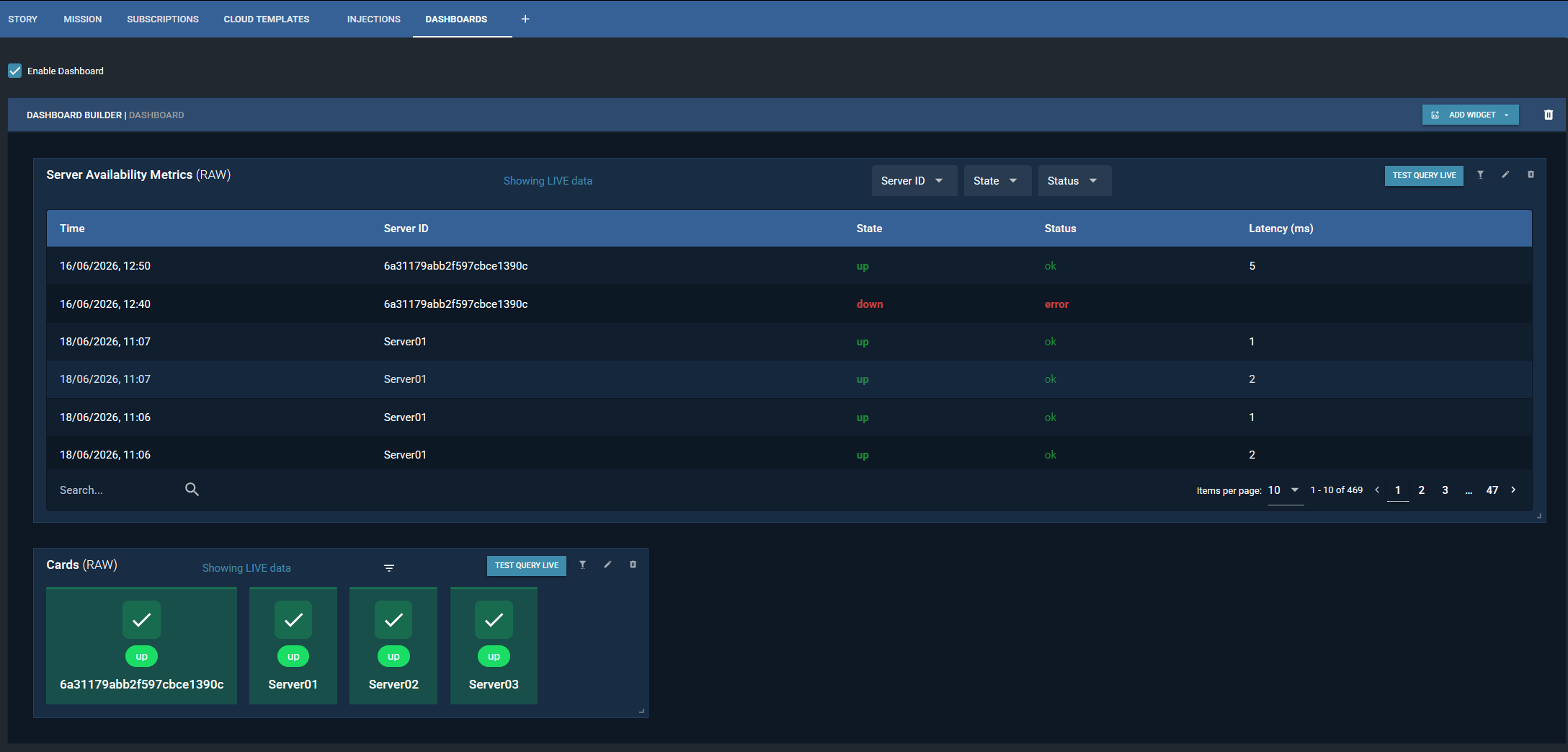The width and height of the screenshot is (1568, 752).
Task: Select page 1 in pagination
Action: (x=1398, y=490)
